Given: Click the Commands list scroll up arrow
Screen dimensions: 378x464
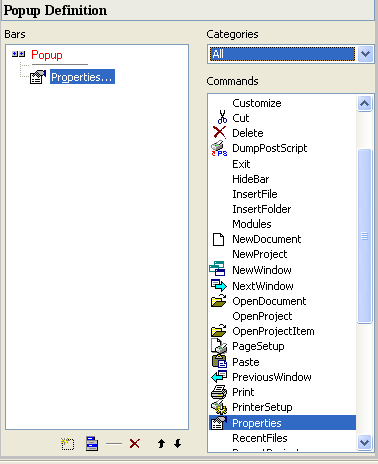Looking at the screenshot, I should pyautogui.click(x=364, y=103).
